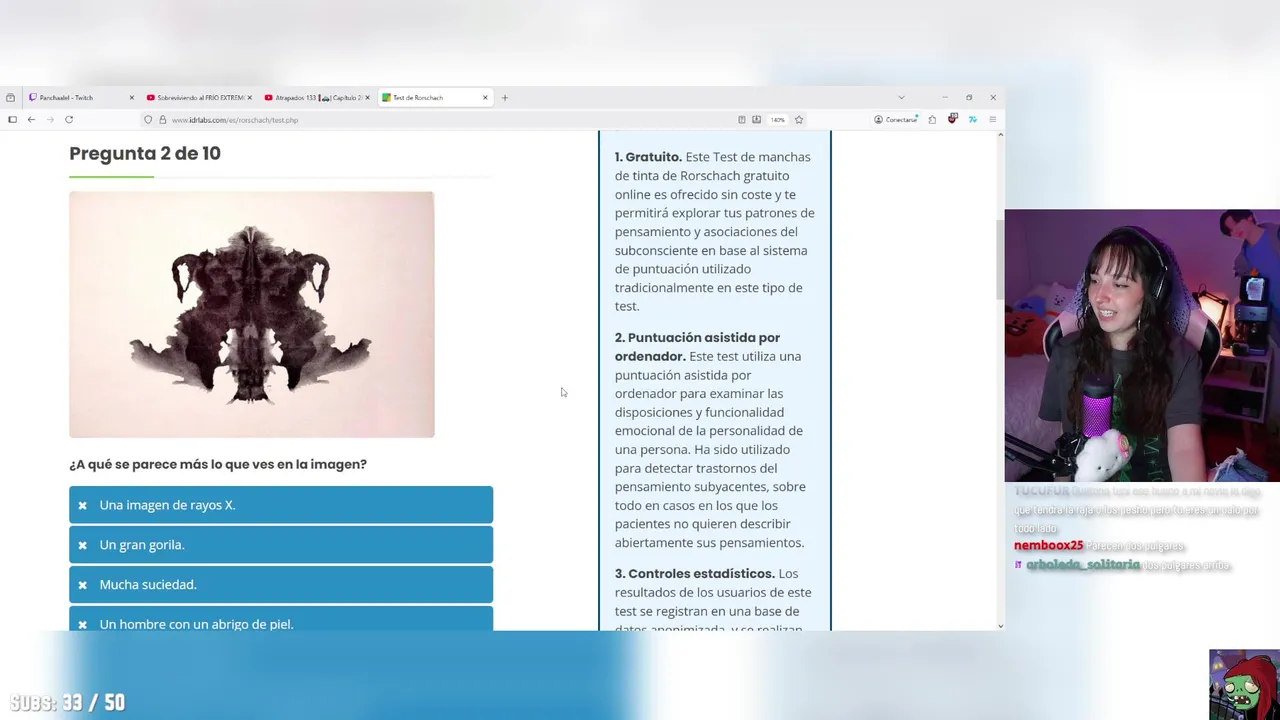Close the Atrapados 133 tab

(367, 98)
